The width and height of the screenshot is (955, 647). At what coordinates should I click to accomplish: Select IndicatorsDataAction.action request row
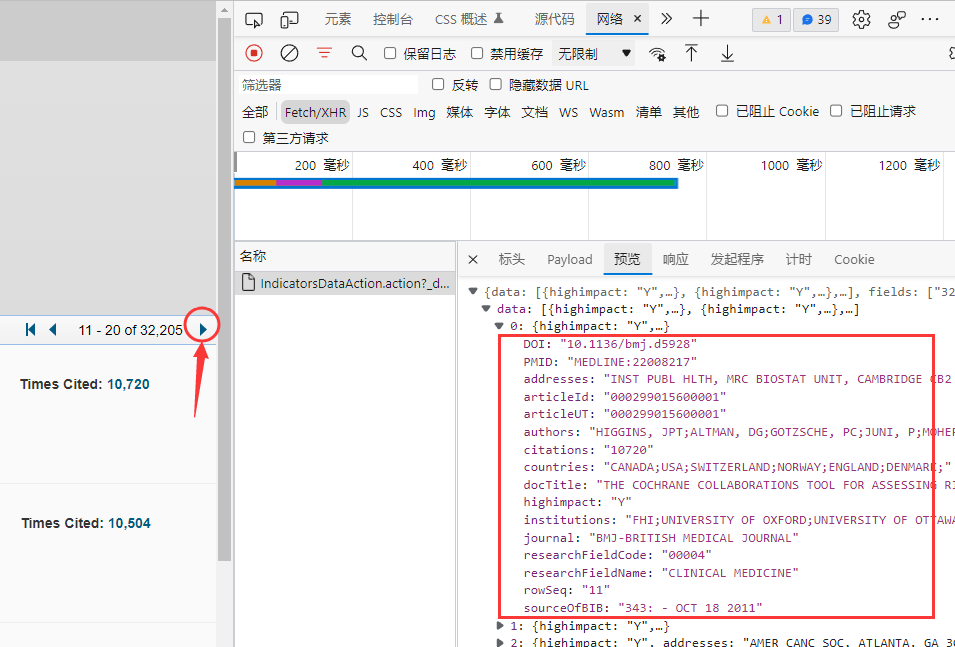345,283
